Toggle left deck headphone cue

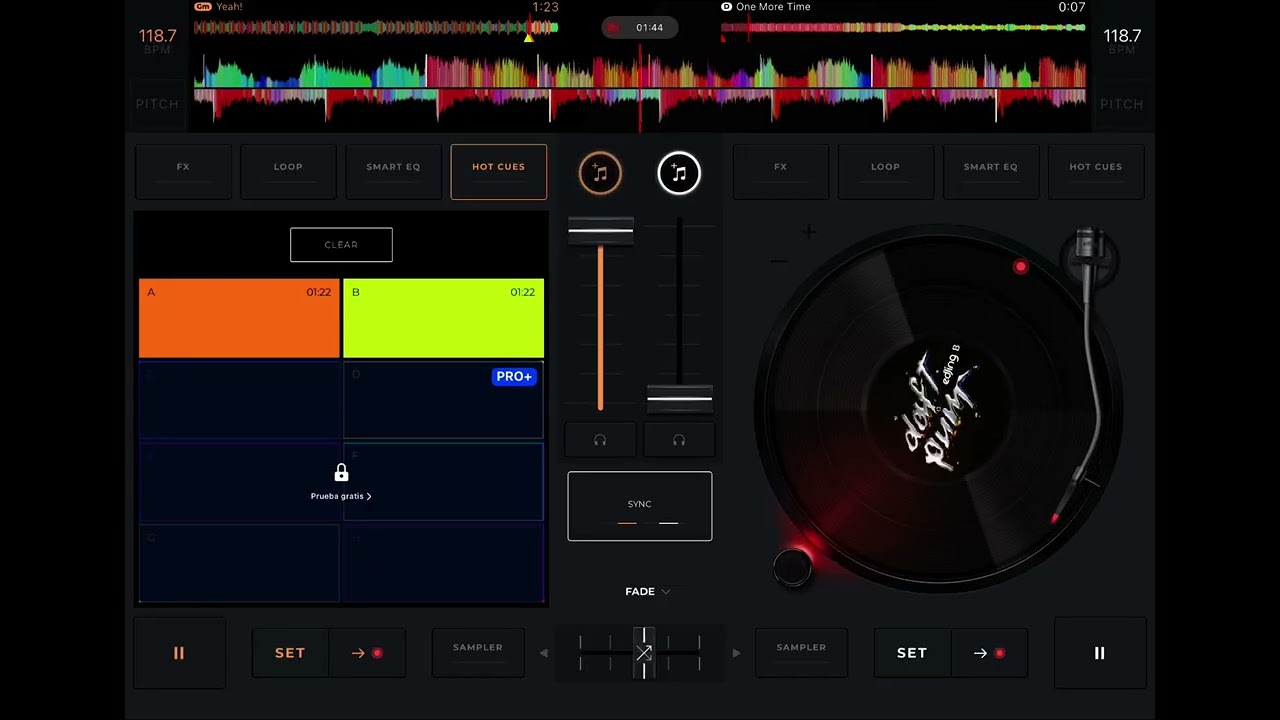[x=600, y=440]
